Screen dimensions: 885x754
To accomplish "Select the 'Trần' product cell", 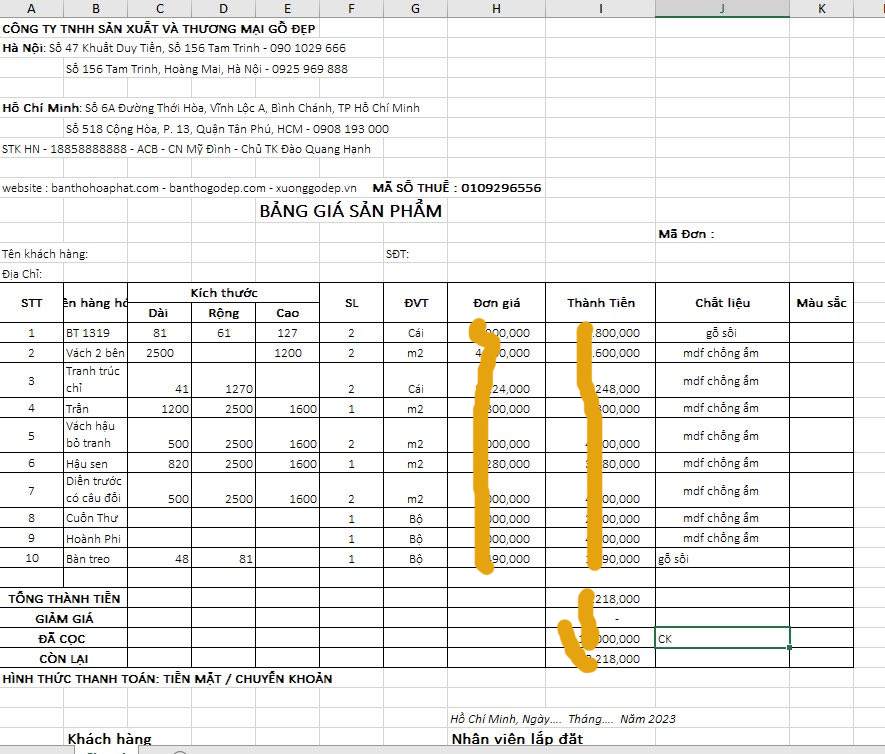I will [x=95, y=408].
